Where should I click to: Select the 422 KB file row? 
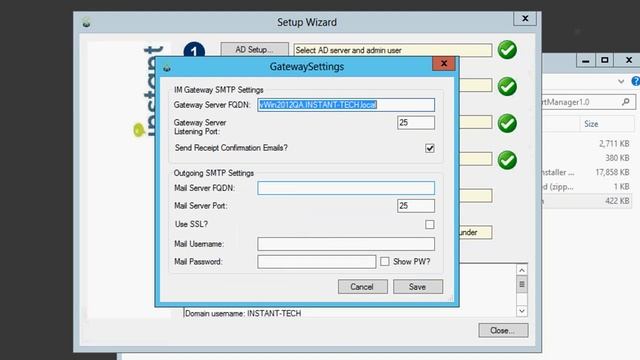(x=588, y=201)
